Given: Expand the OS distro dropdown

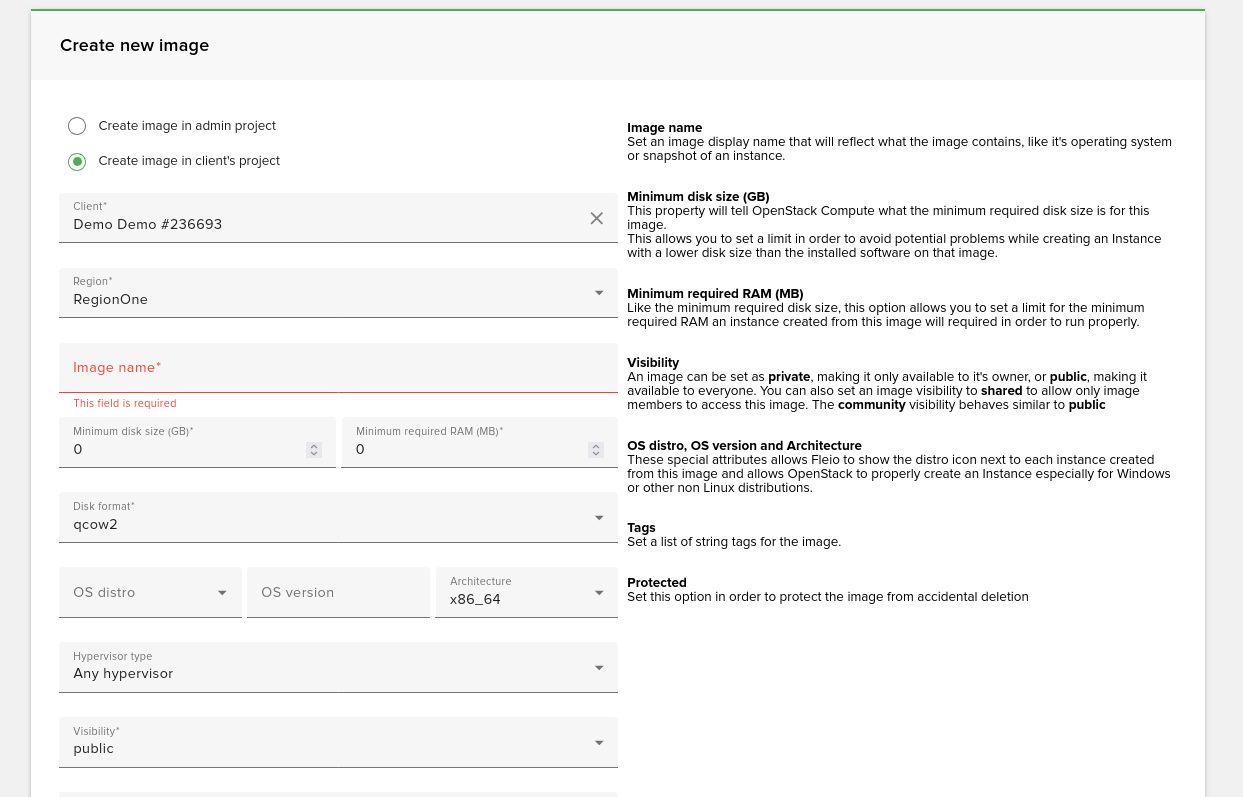Looking at the screenshot, I should point(150,593).
